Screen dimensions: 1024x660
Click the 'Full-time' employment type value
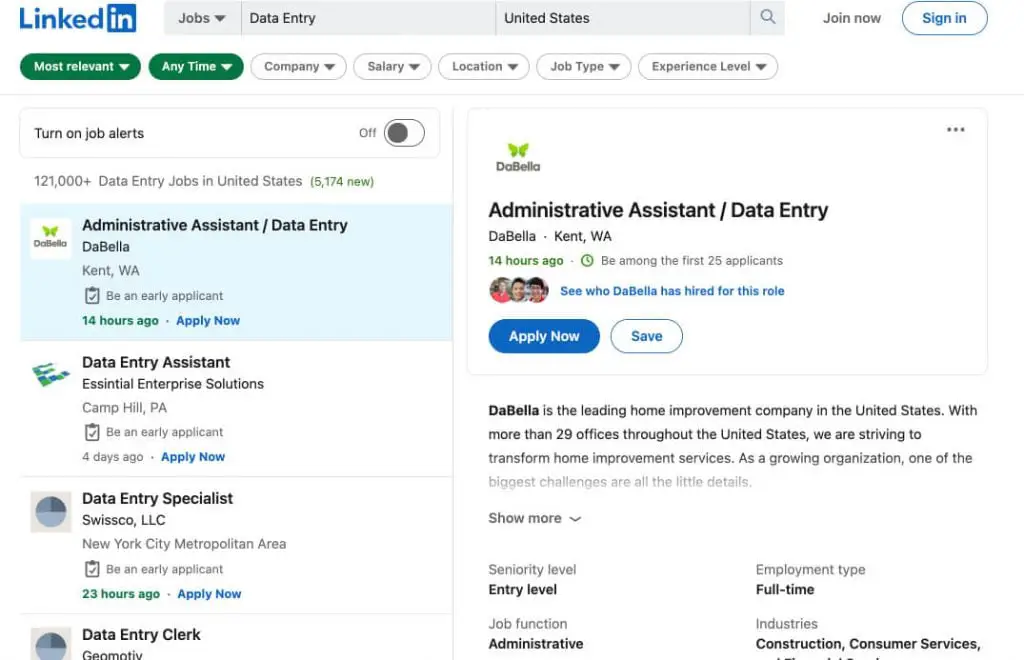785,589
